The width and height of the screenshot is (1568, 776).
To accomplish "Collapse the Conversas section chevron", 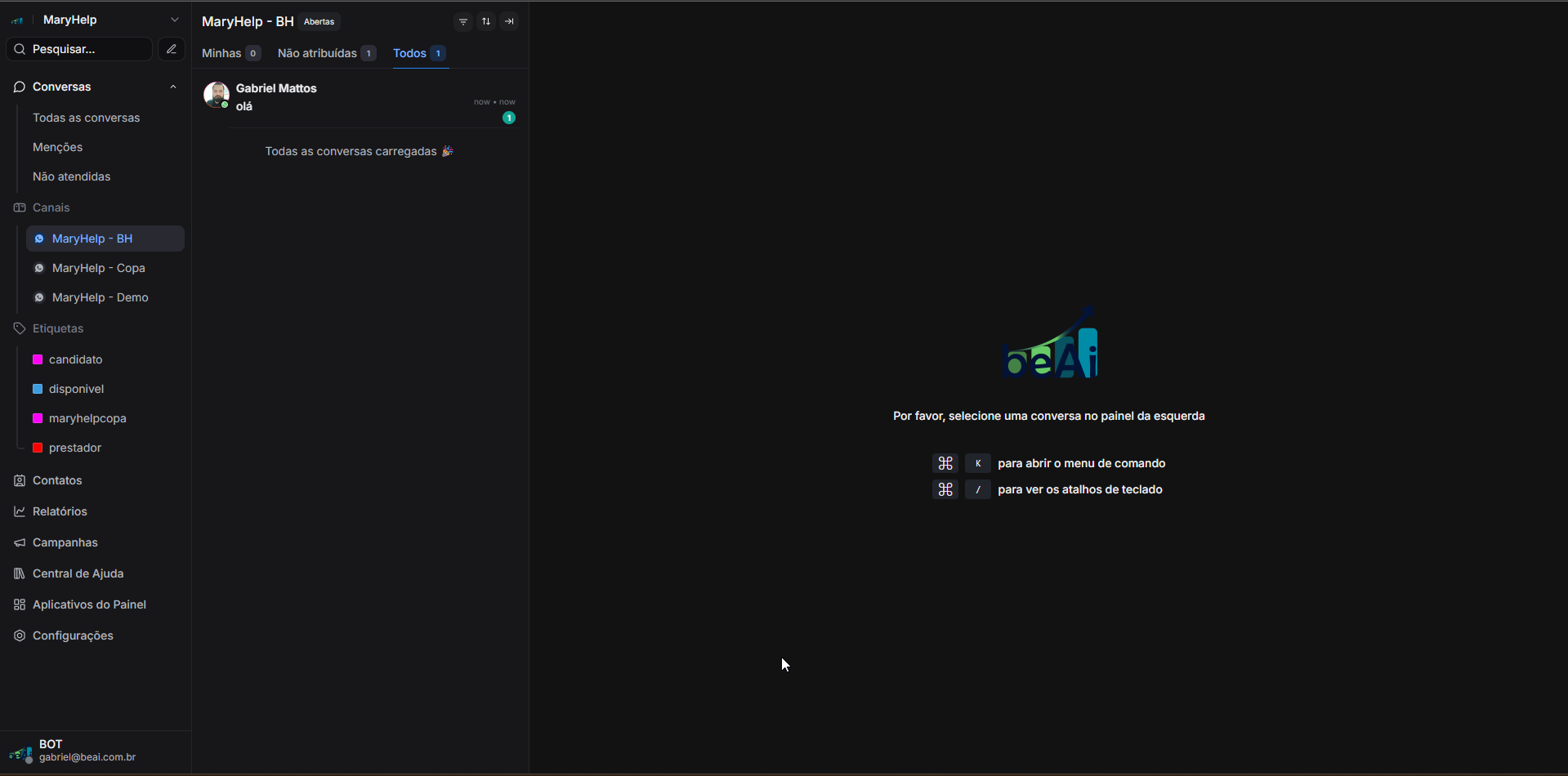I will [x=173, y=87].
